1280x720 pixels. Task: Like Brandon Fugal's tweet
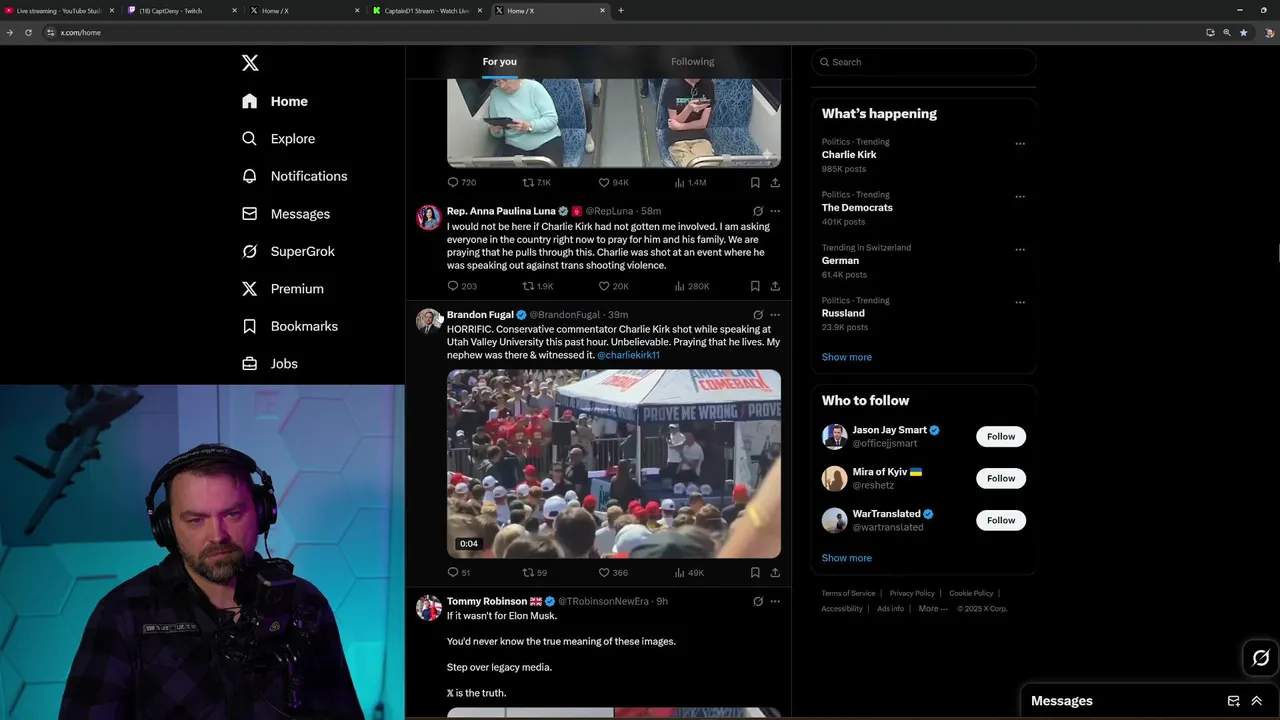coord(613,573)
